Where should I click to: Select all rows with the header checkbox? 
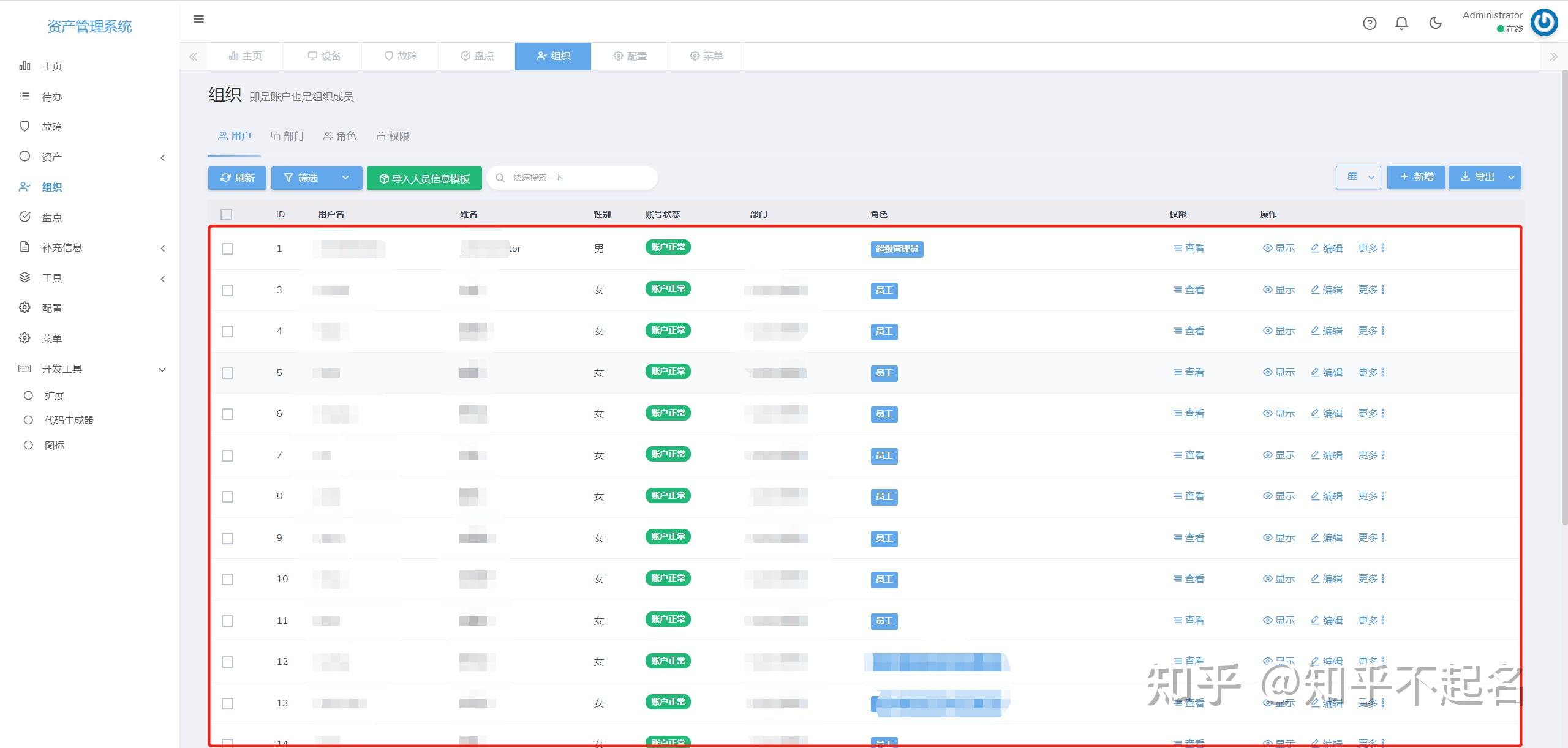pos(227,214)
